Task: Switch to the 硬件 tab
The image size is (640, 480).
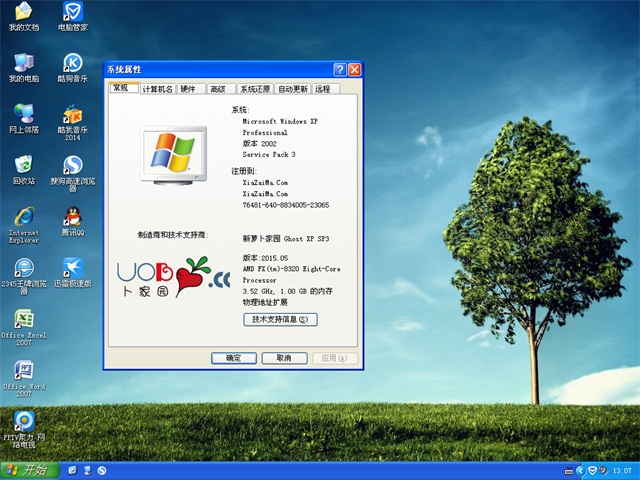Action: (189, 89)
